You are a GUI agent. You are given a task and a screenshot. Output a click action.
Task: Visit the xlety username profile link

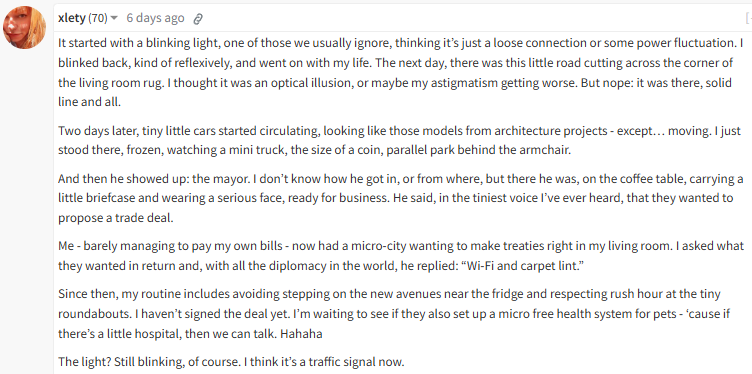click(x=71, y=18)
